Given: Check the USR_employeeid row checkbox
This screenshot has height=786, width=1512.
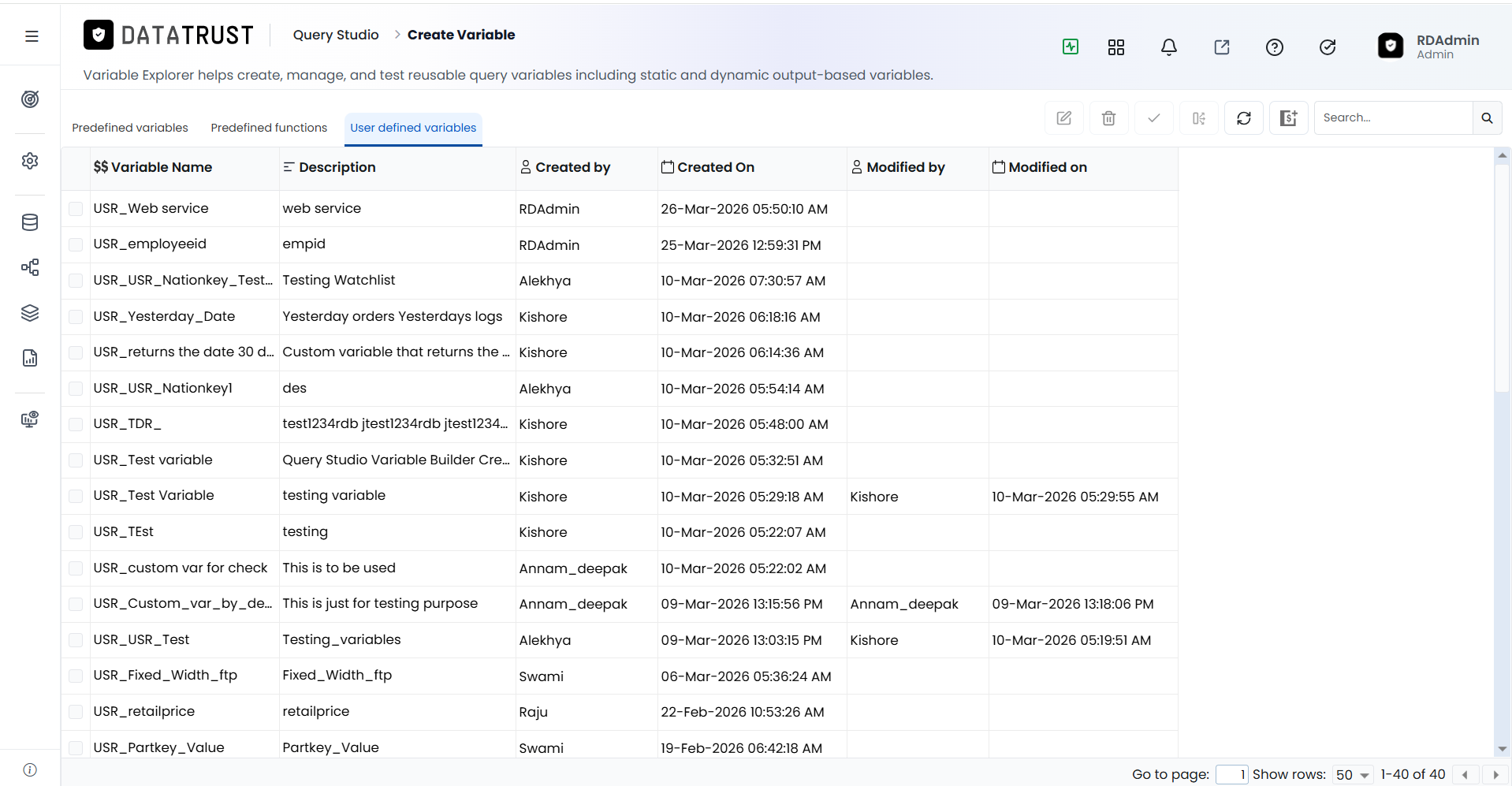Looking at the screenshot, I should pos(76,244).
